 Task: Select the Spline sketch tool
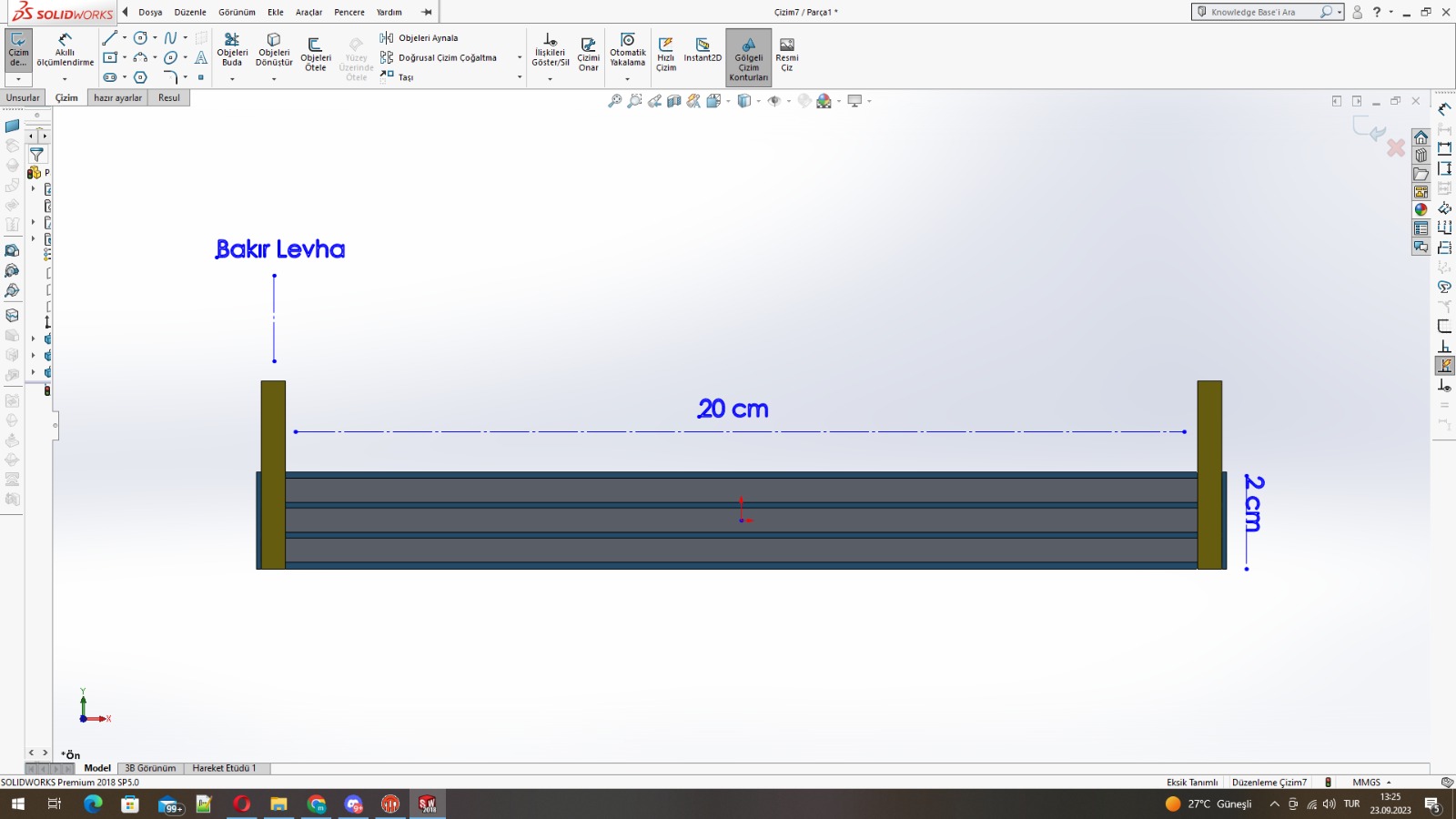[x=170, y=38]
